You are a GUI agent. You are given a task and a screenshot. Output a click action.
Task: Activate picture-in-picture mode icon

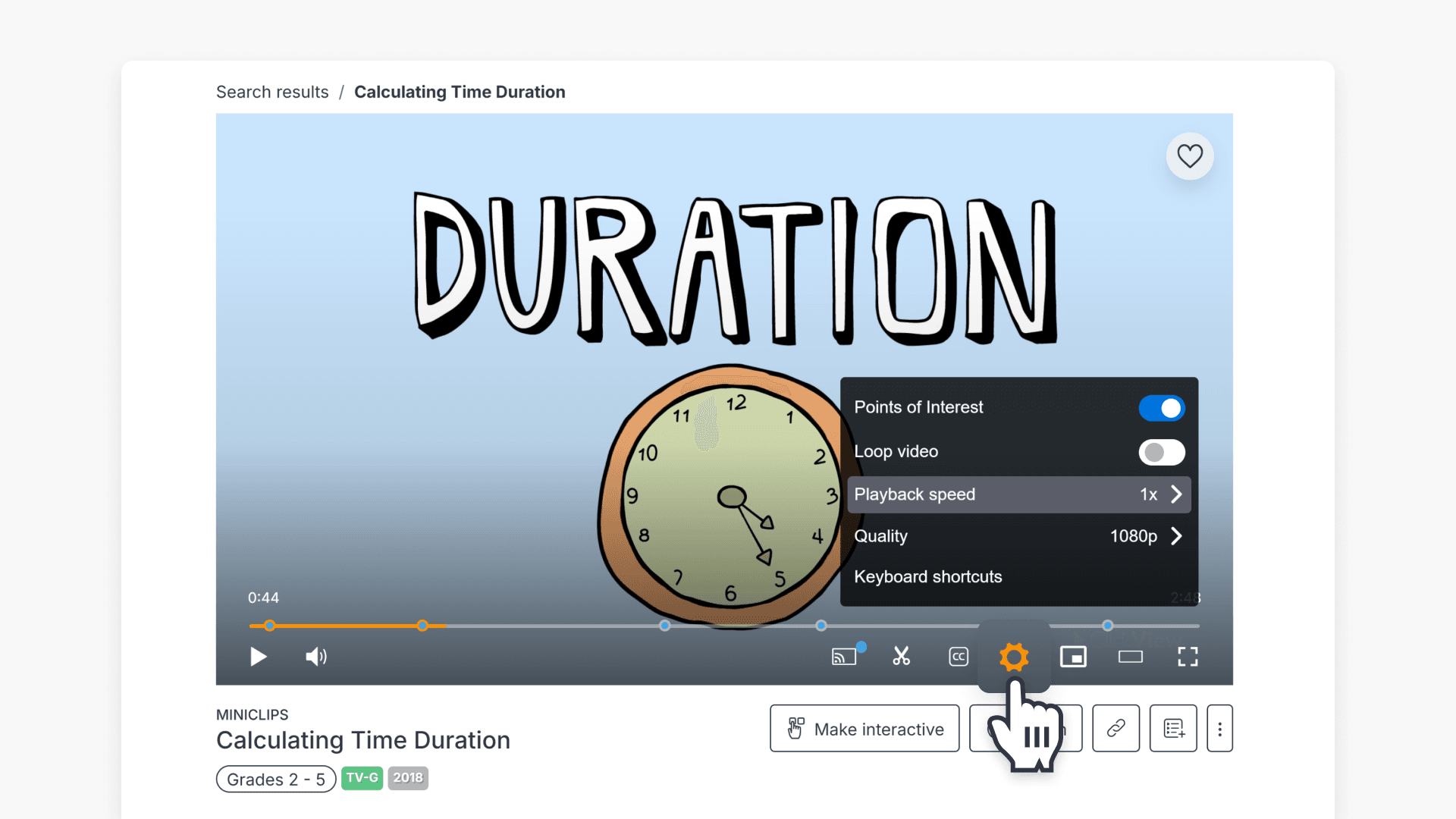coord(1073,657)
